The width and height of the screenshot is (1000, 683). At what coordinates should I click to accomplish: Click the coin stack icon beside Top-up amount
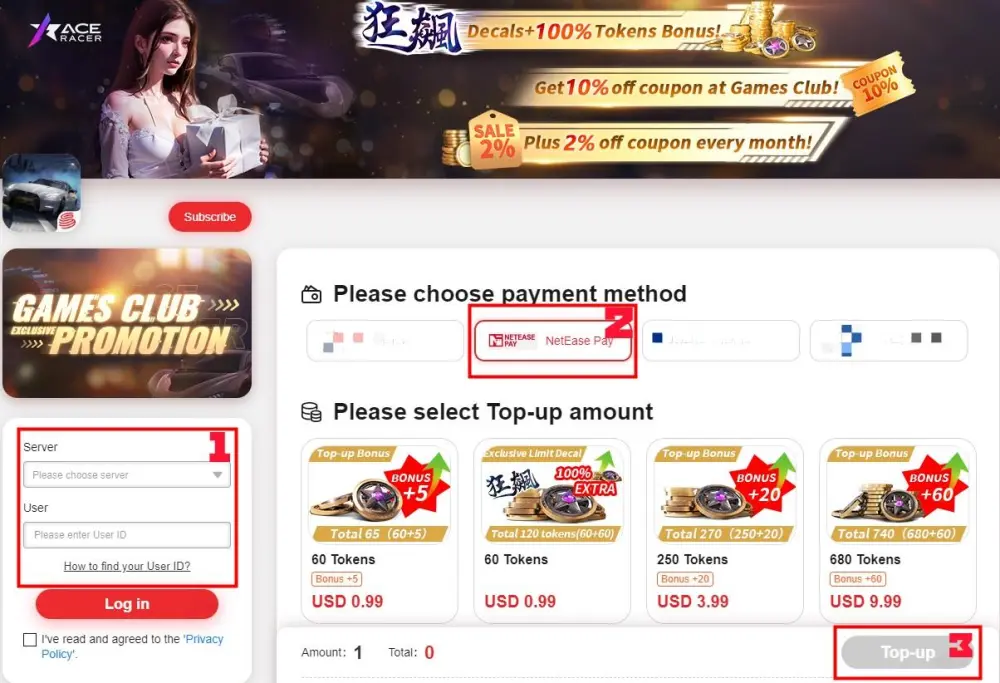[x=311, y=412]
